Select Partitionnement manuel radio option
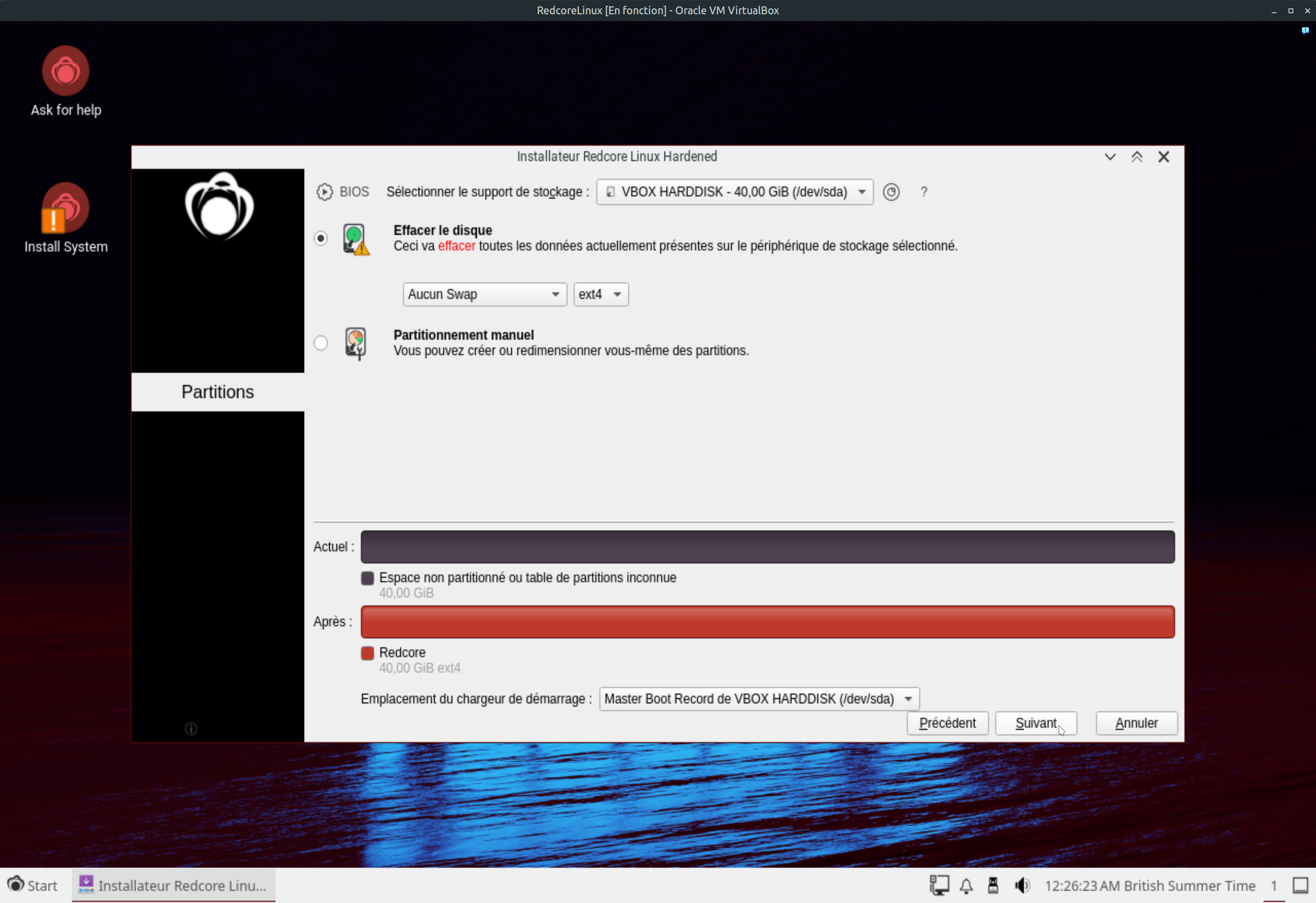Image resolution: width=1316 pixels, height=903 pixels. pyautogui.click(x=321, y=343)
